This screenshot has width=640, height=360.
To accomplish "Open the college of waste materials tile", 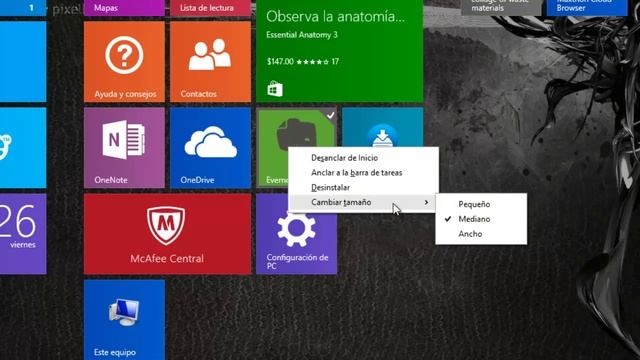I will (x=501, y=8).
